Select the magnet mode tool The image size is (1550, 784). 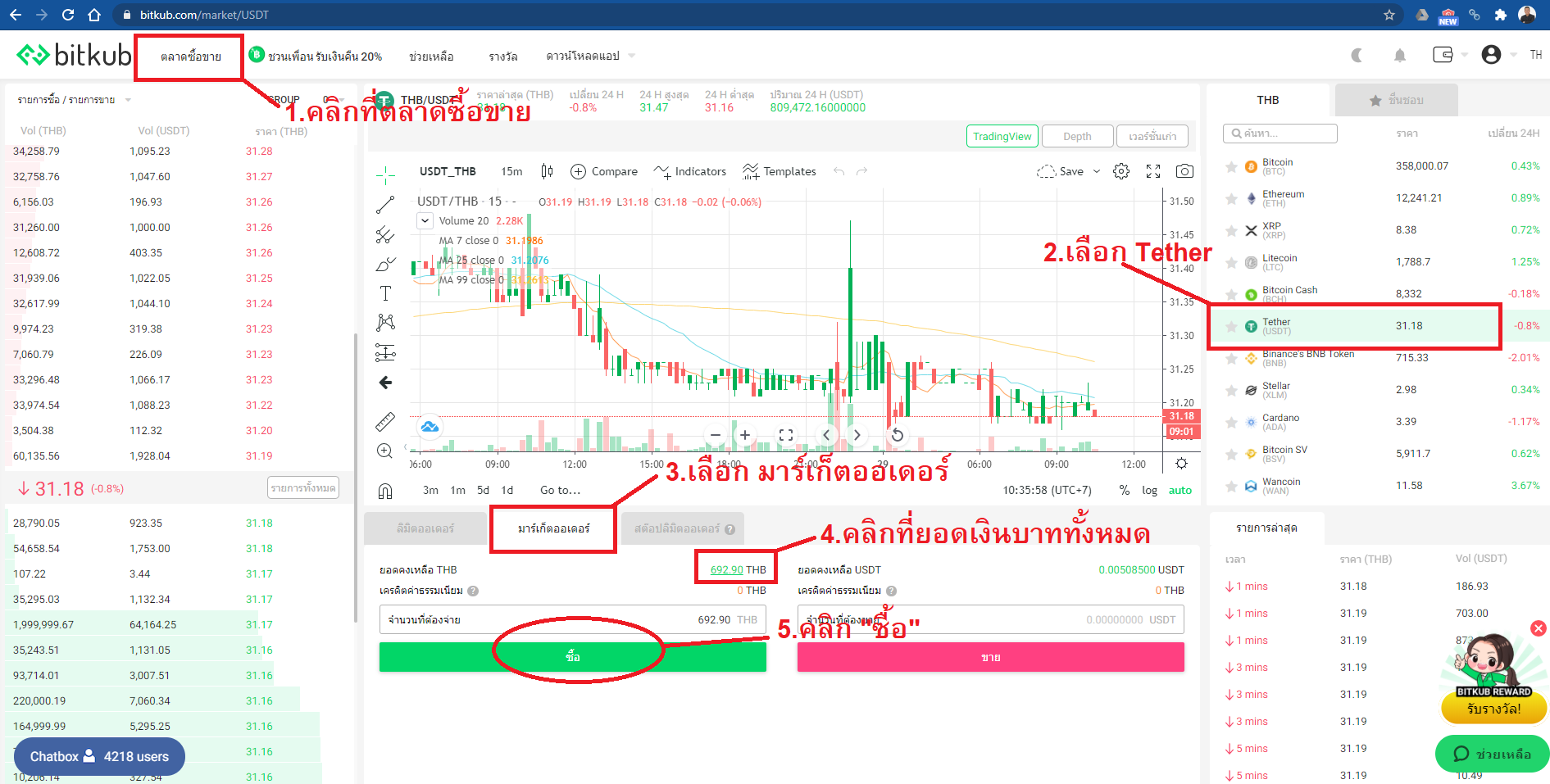[385, 491]
